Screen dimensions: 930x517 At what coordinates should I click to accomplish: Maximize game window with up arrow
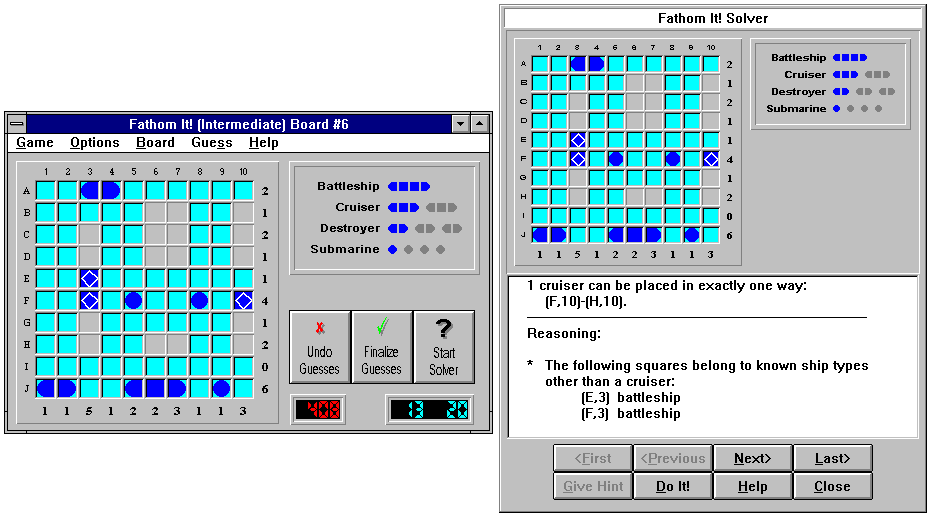coord(479,124)
